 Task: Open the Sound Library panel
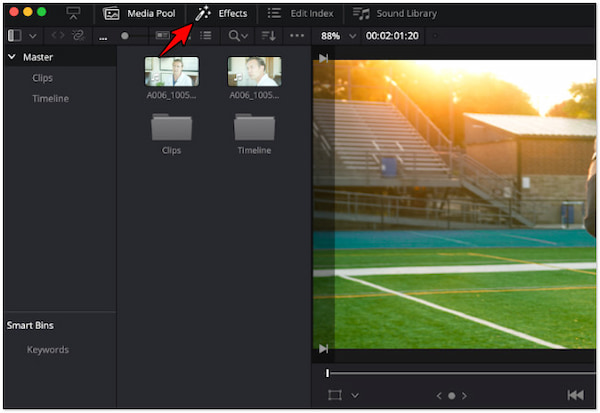[x=396, y=13]
